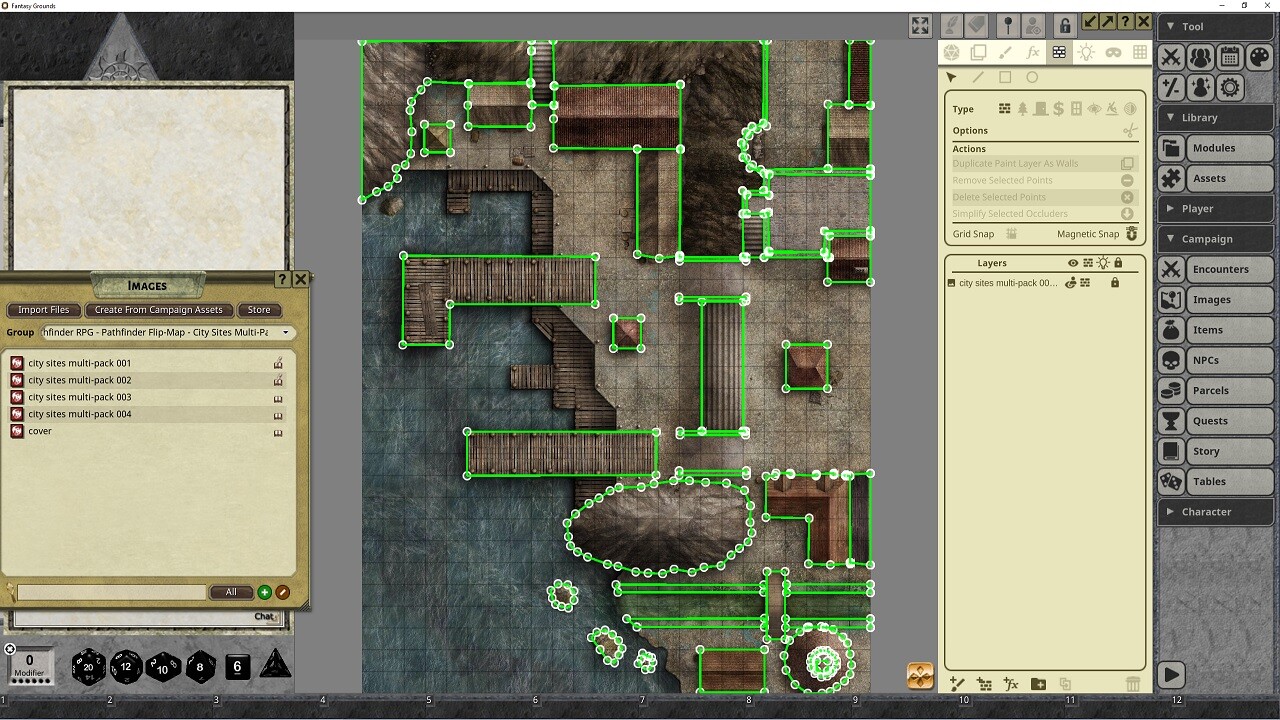The height and width of the screenshot is (720, 1280).
Task: Open the lighting layer tool in the image toolbar
Action: click(x=1086, y=53)
